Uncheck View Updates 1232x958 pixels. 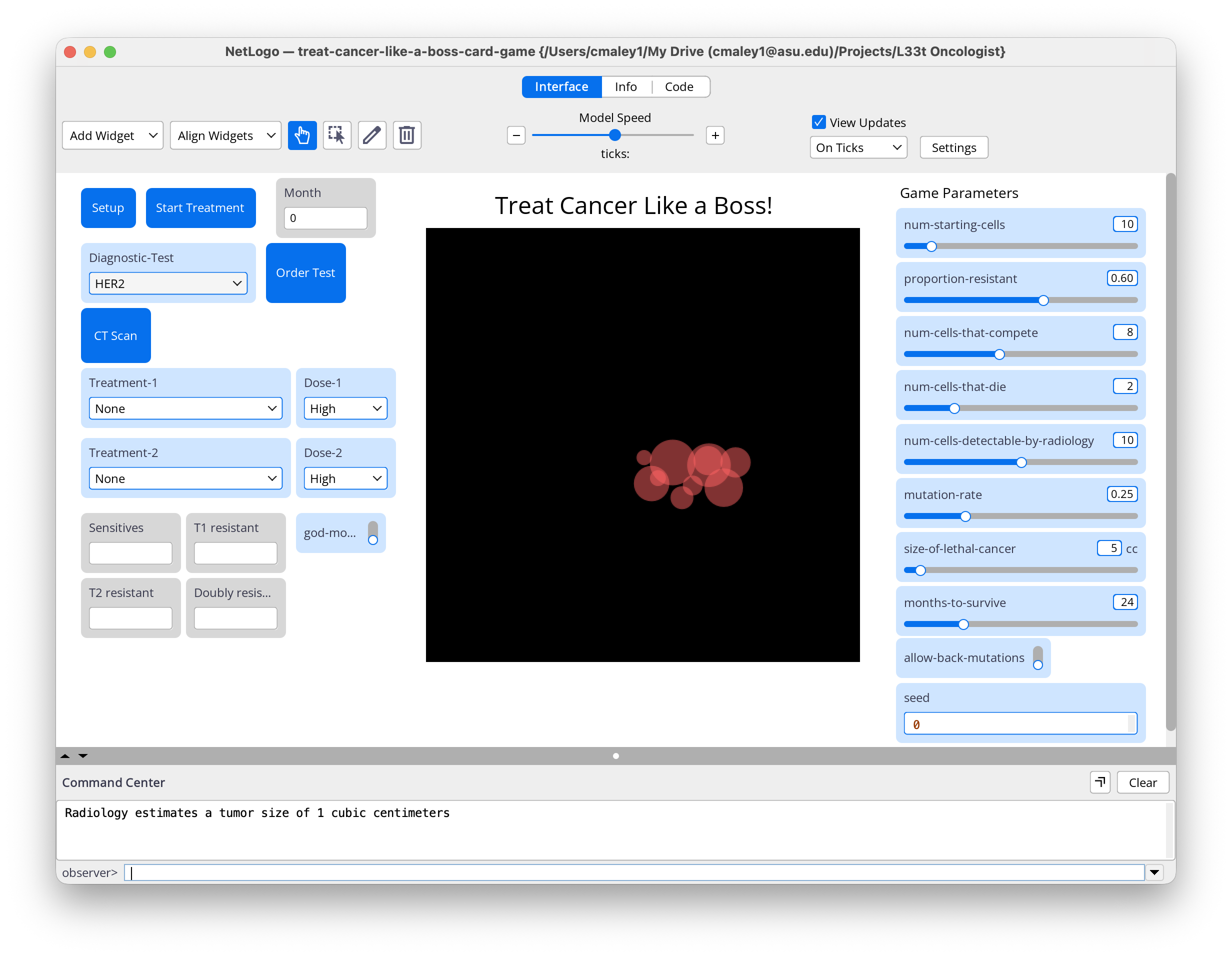(818, 121)
